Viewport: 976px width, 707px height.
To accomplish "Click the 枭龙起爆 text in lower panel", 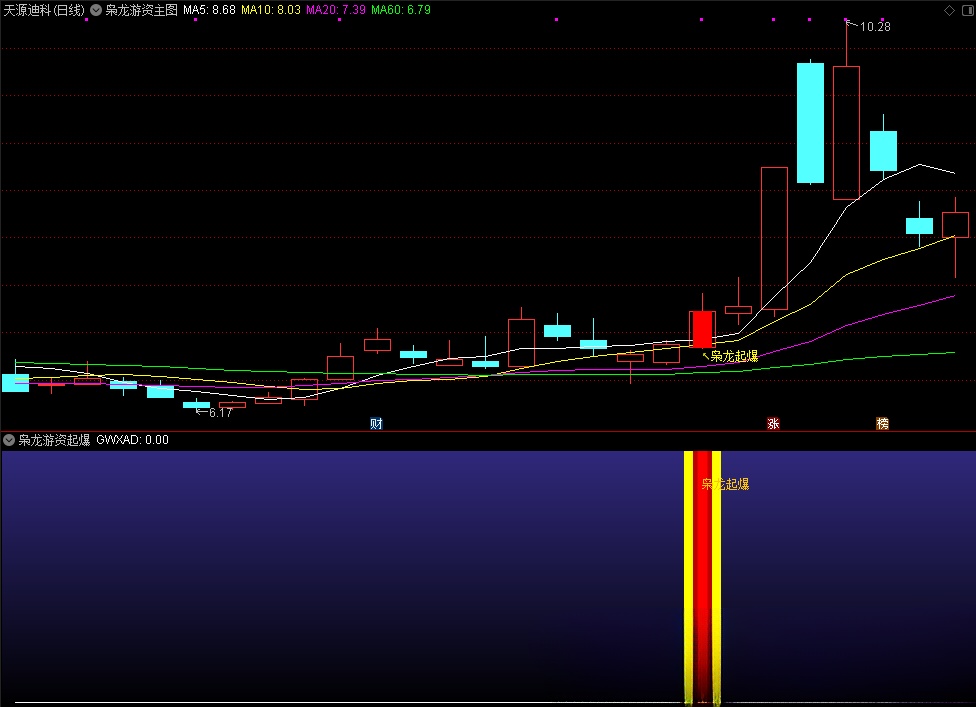I will click(725, 484).
